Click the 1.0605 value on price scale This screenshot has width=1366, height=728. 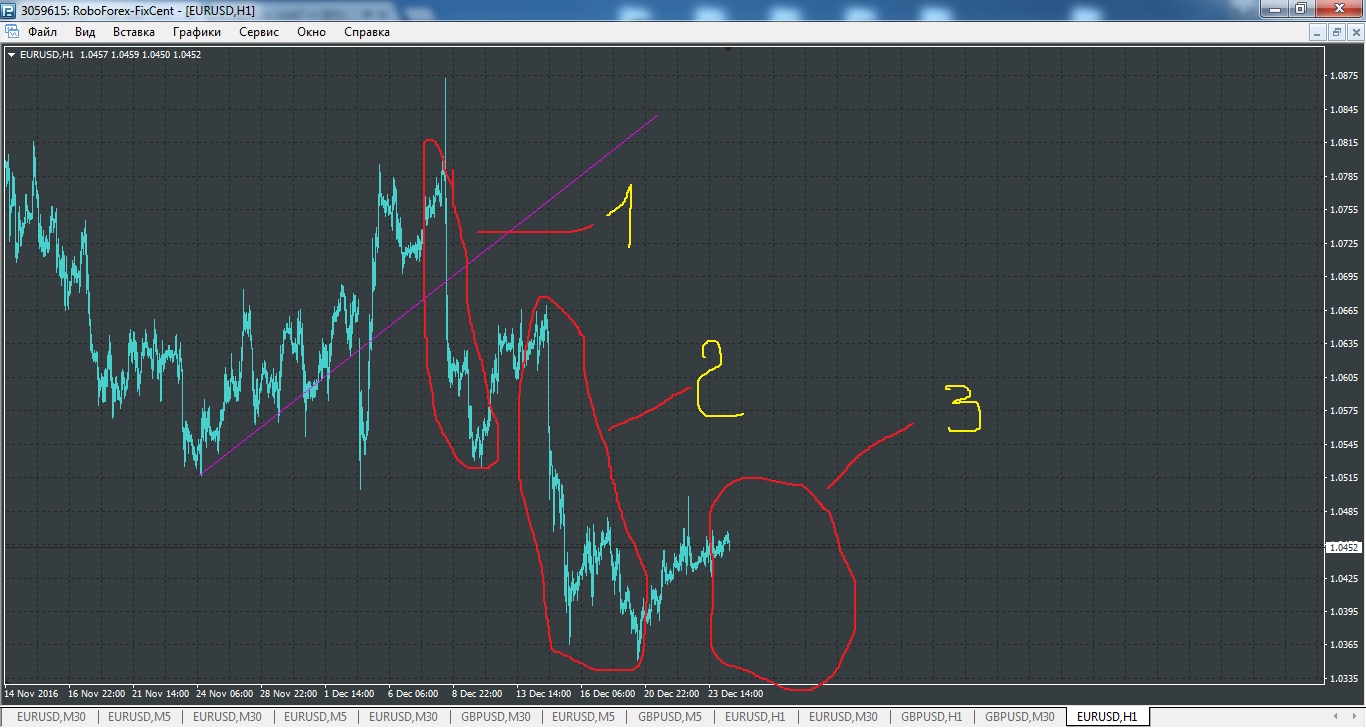point(1345,378)
